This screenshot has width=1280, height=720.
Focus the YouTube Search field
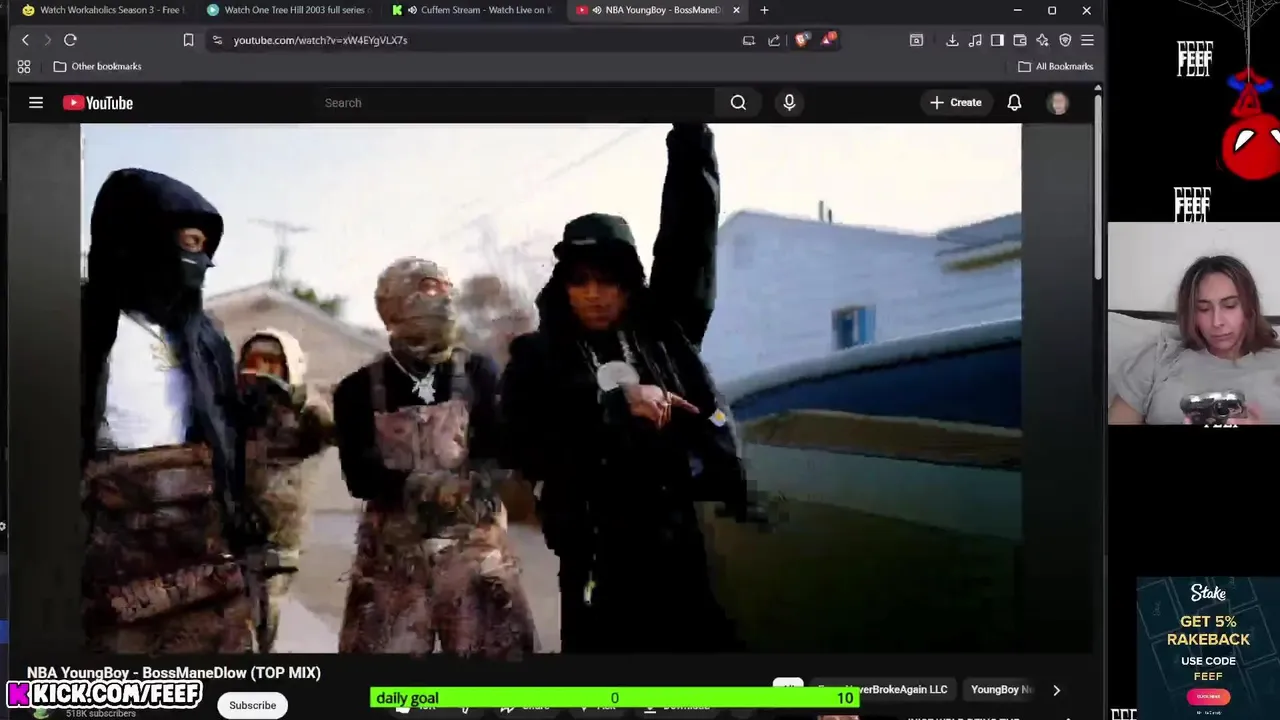tap(515, 102)
